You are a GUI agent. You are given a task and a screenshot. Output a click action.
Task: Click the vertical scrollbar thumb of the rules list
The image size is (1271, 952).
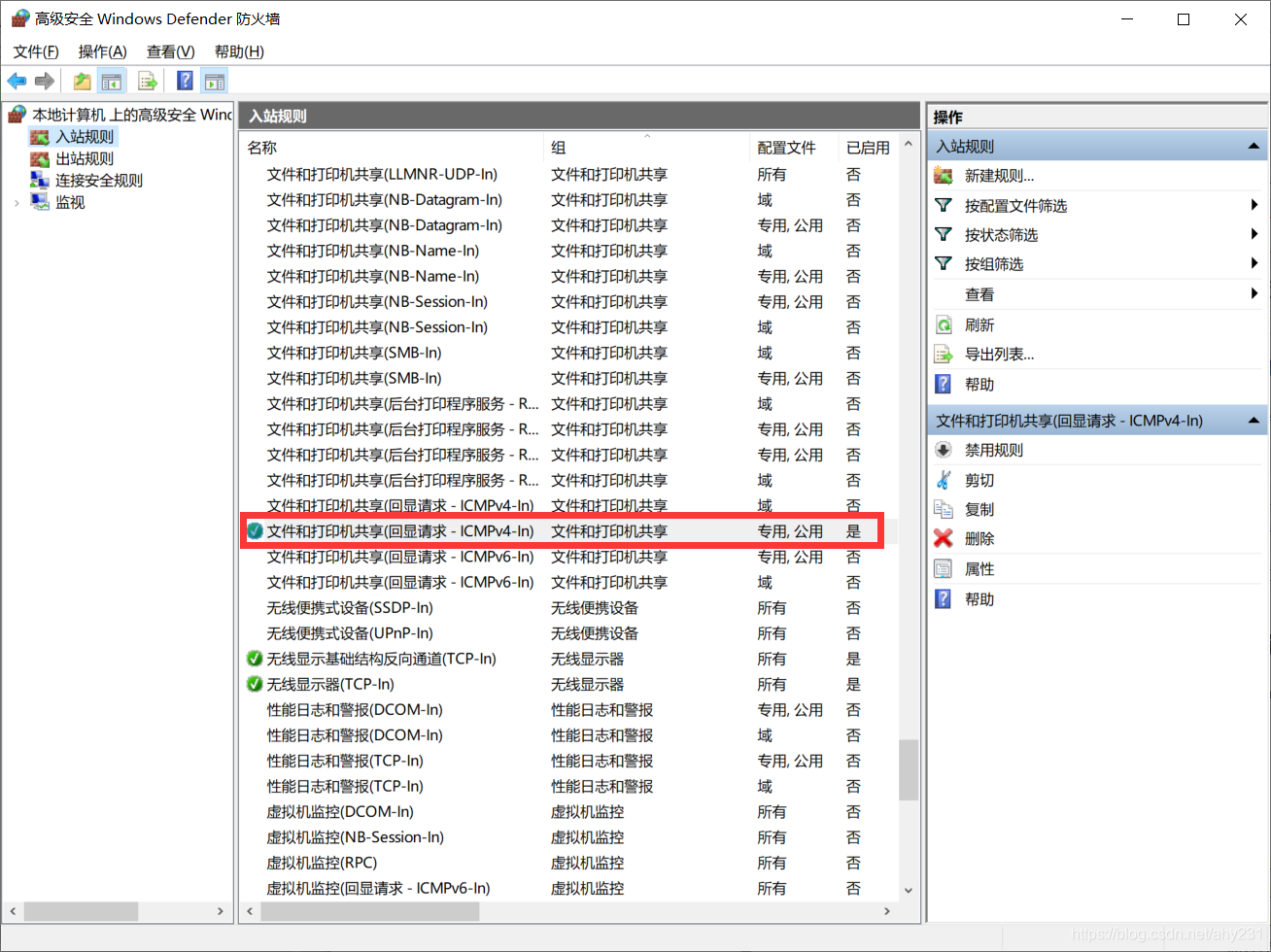click(908, 770)
